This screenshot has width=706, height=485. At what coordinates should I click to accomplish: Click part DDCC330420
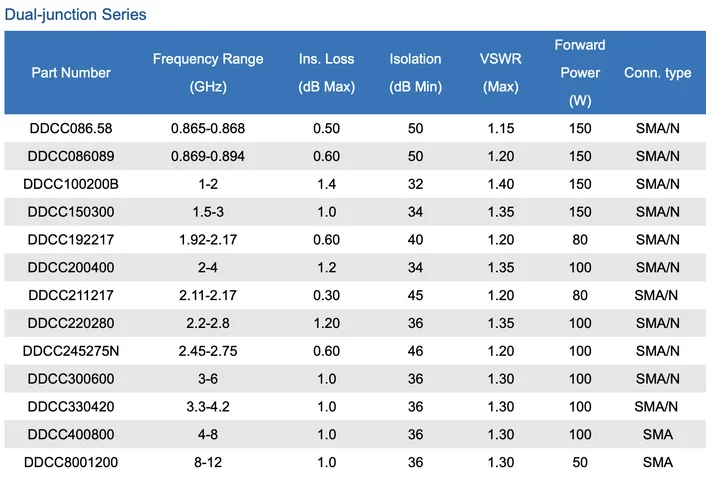pyautogui.click(x=71, y=407)
